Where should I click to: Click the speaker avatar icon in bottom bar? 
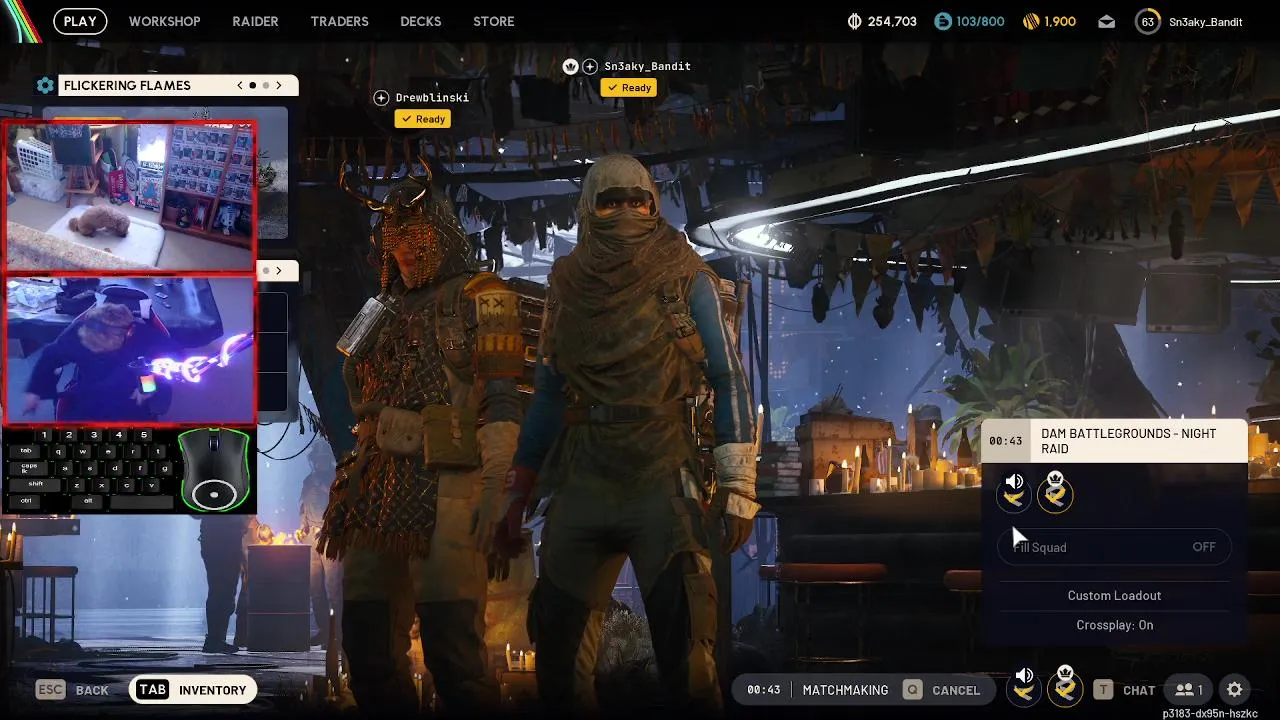[1024, 686]
